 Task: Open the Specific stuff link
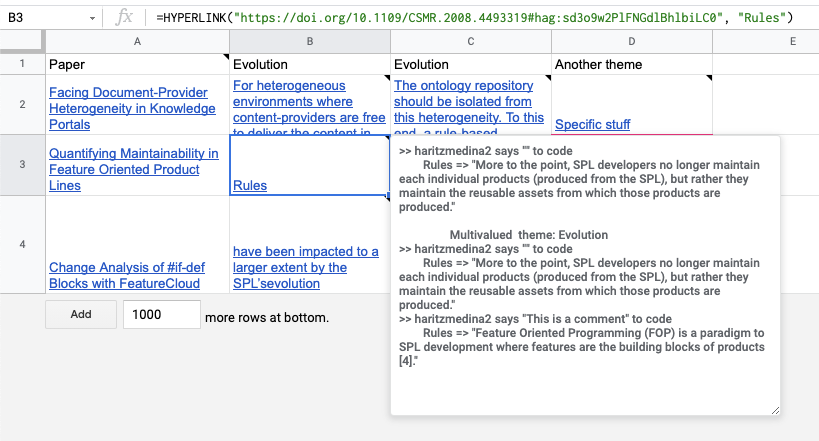pyautogui.click(x=592, y=124)
